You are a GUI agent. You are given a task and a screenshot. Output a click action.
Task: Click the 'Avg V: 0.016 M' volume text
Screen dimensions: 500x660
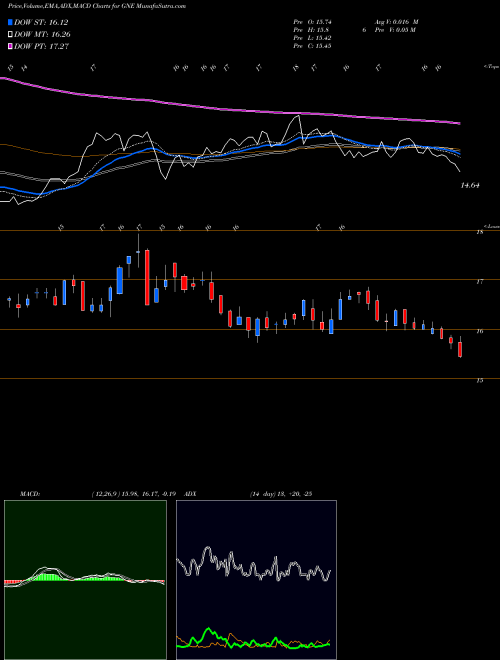(397, 22)
